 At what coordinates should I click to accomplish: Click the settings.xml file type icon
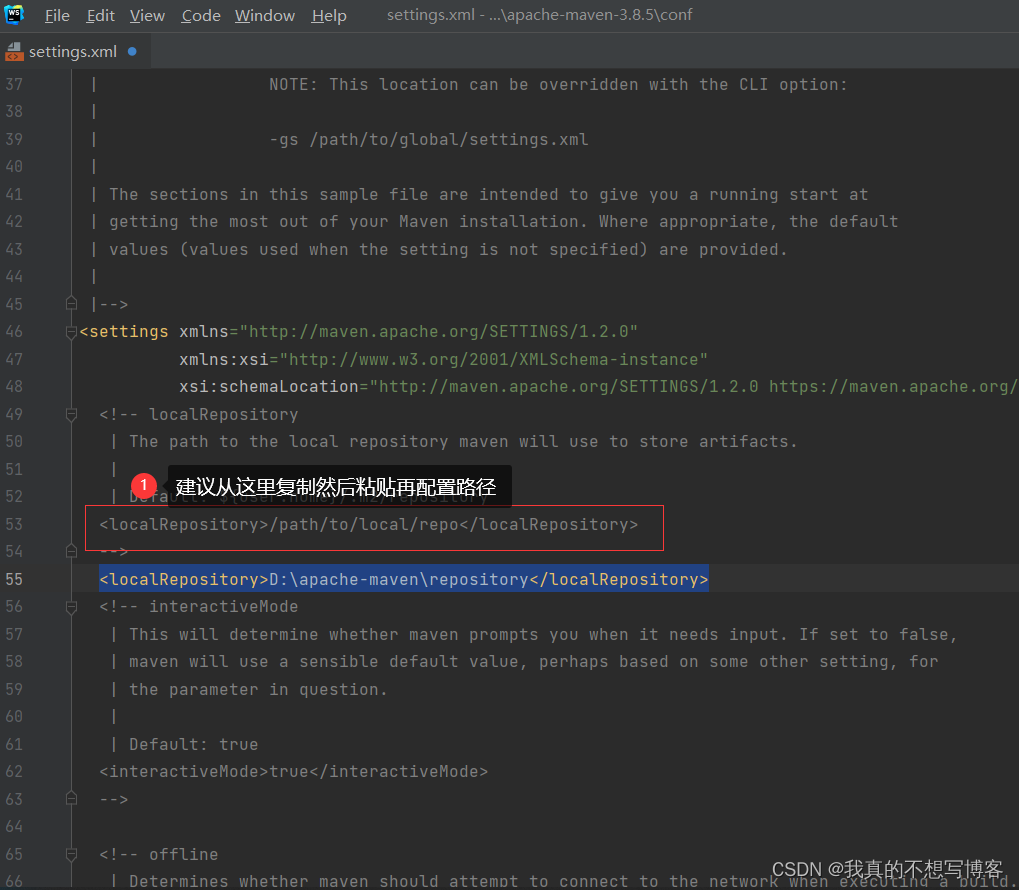click(14, 52)
